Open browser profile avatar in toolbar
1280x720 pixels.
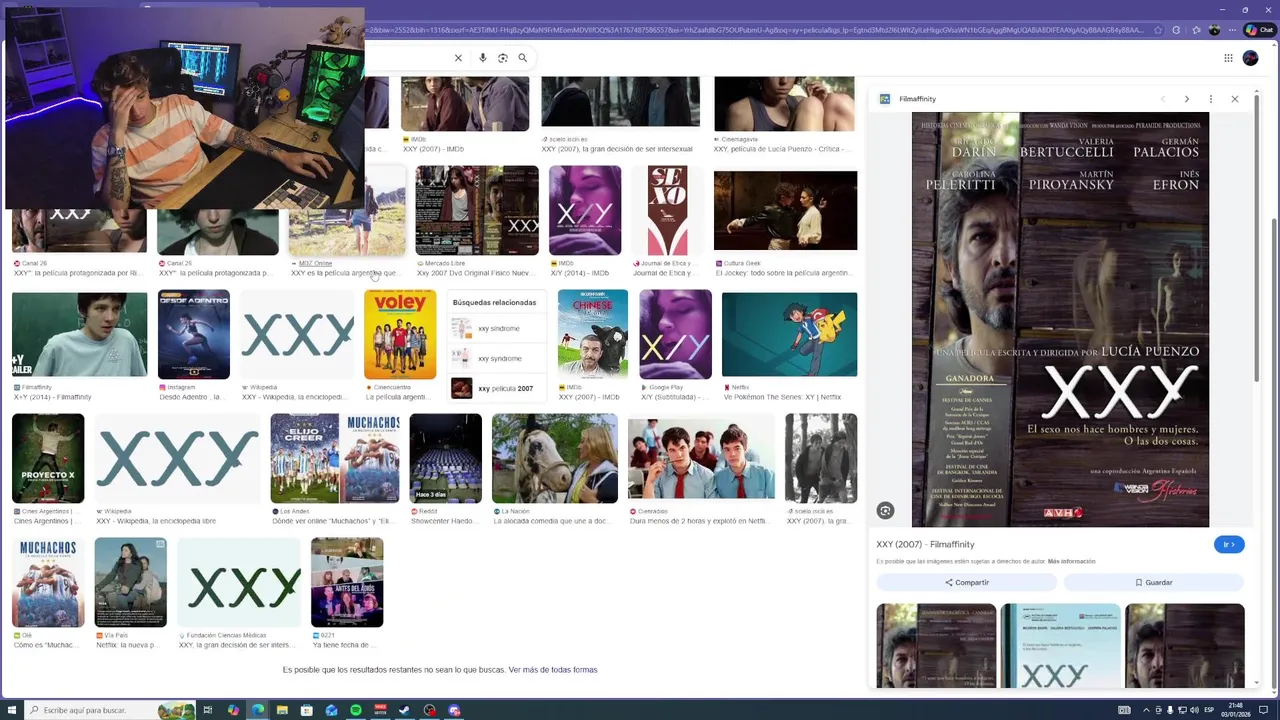[x=1215, y=30]
